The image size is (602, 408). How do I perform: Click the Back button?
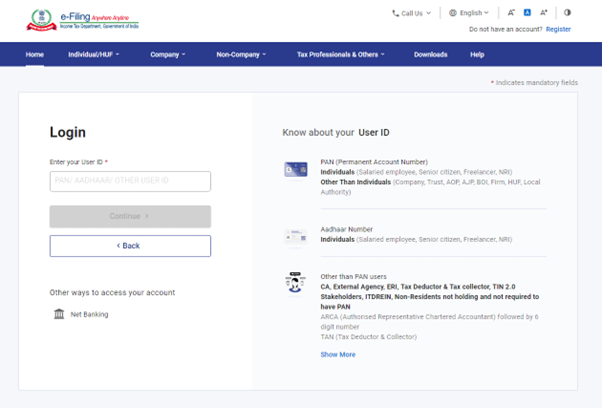(130, 246)
